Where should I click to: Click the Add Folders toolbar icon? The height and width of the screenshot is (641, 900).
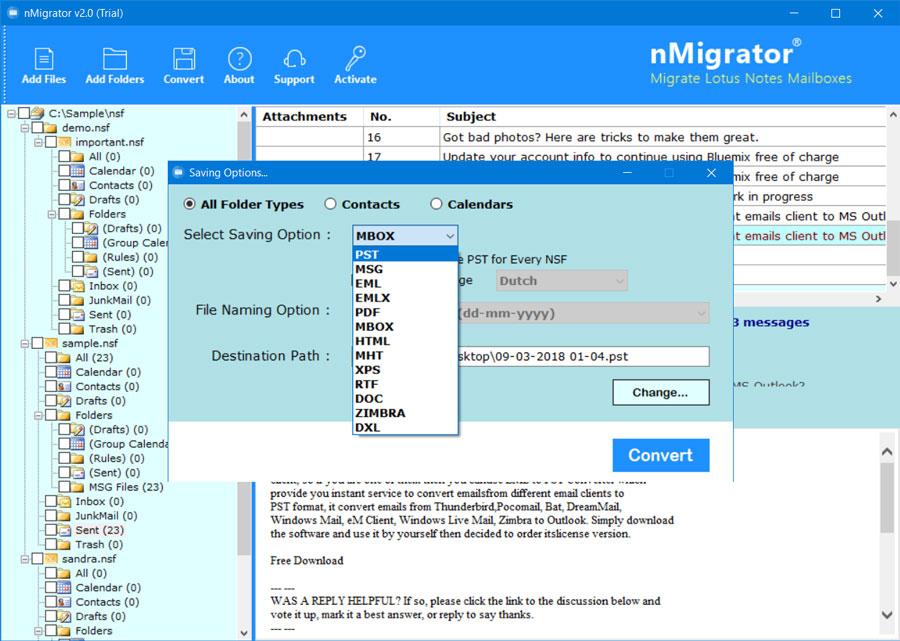click(115, 59)
